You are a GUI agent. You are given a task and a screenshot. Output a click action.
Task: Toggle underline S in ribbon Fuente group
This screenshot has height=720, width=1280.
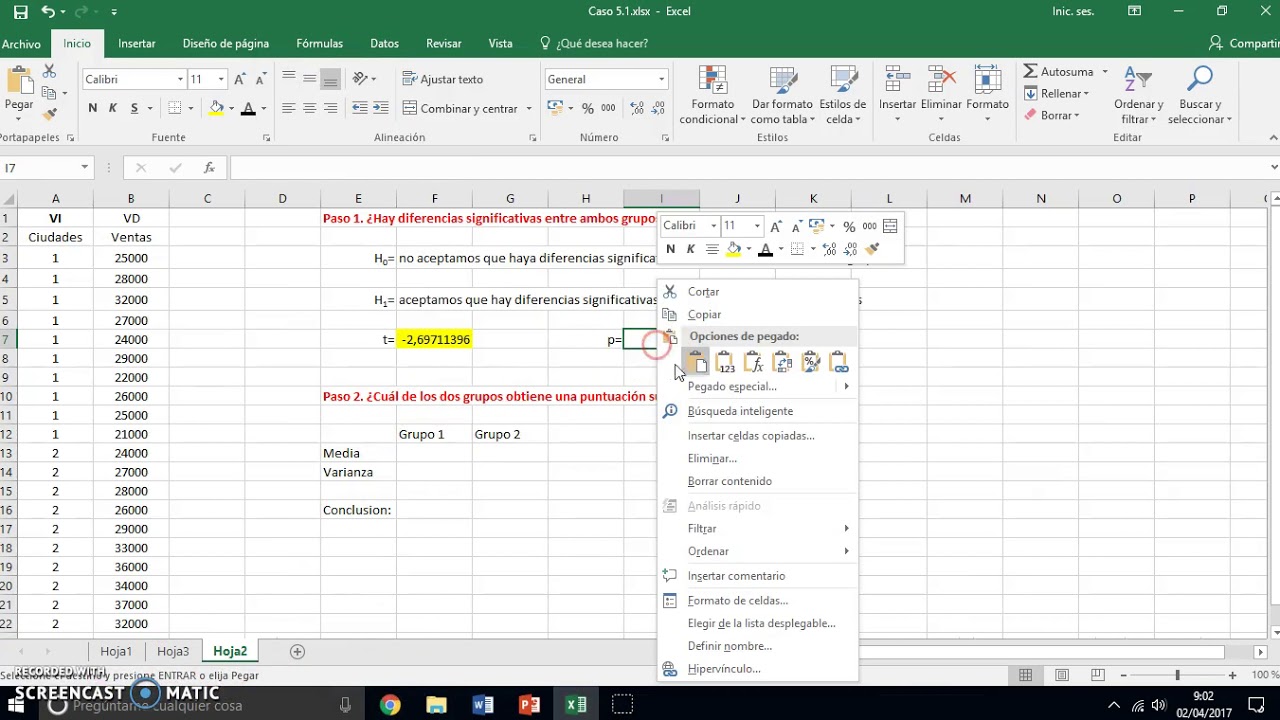pos(134,108)
